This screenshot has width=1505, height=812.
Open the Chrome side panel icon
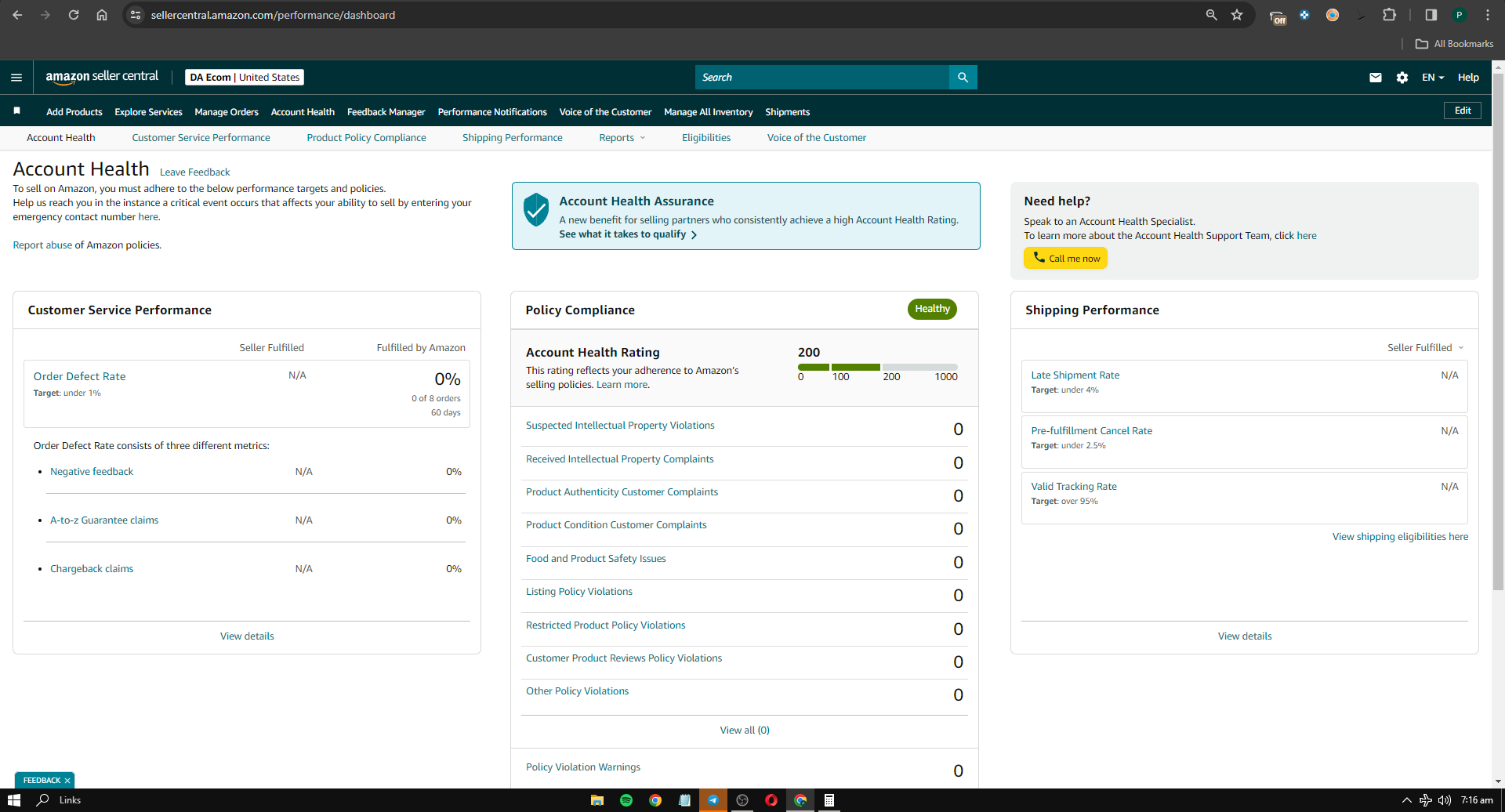pos(1431,15)
